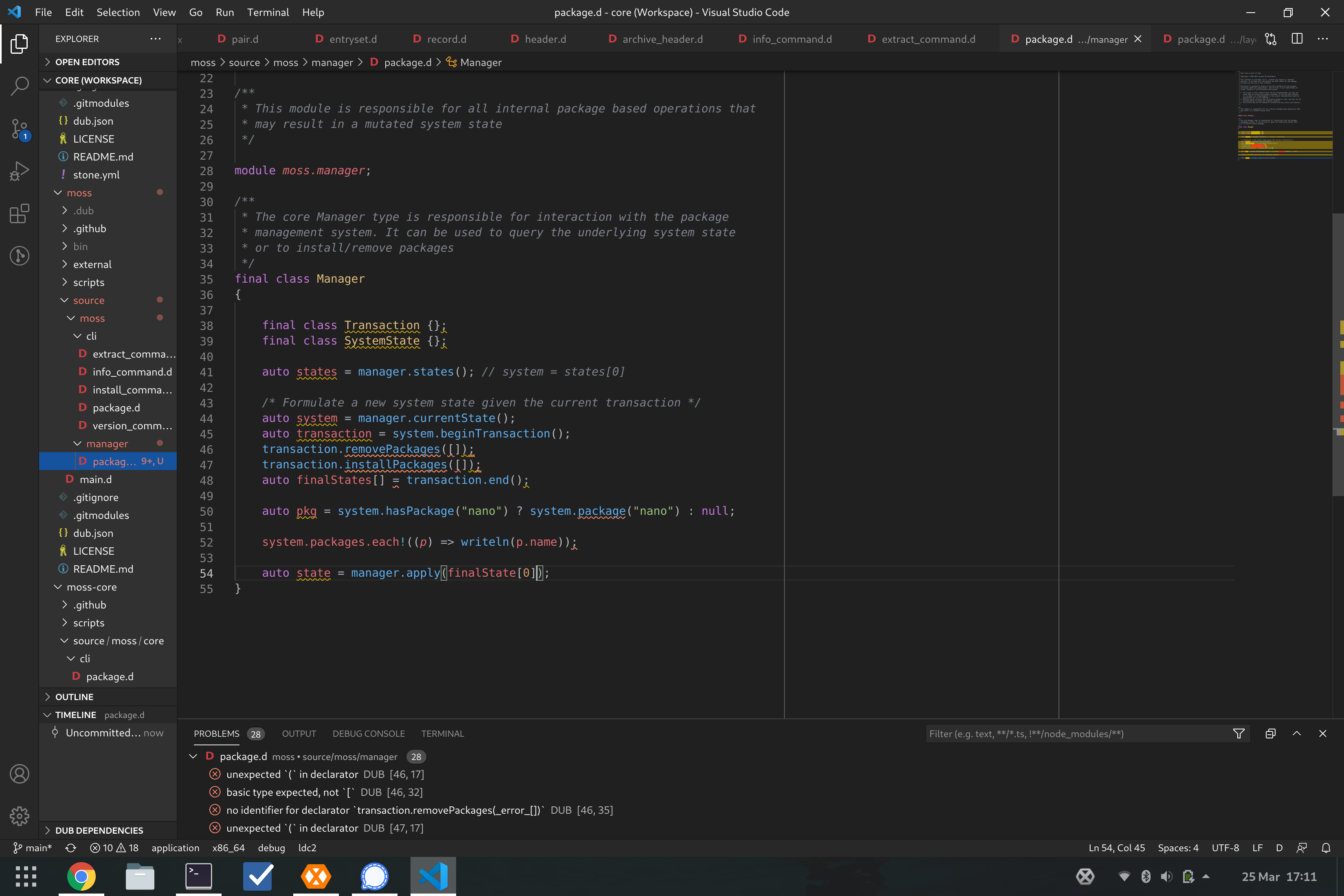This screenshot has height=896, width=1344.
Task: Launch Chrome from the taskbar
Action: [81, 876]
